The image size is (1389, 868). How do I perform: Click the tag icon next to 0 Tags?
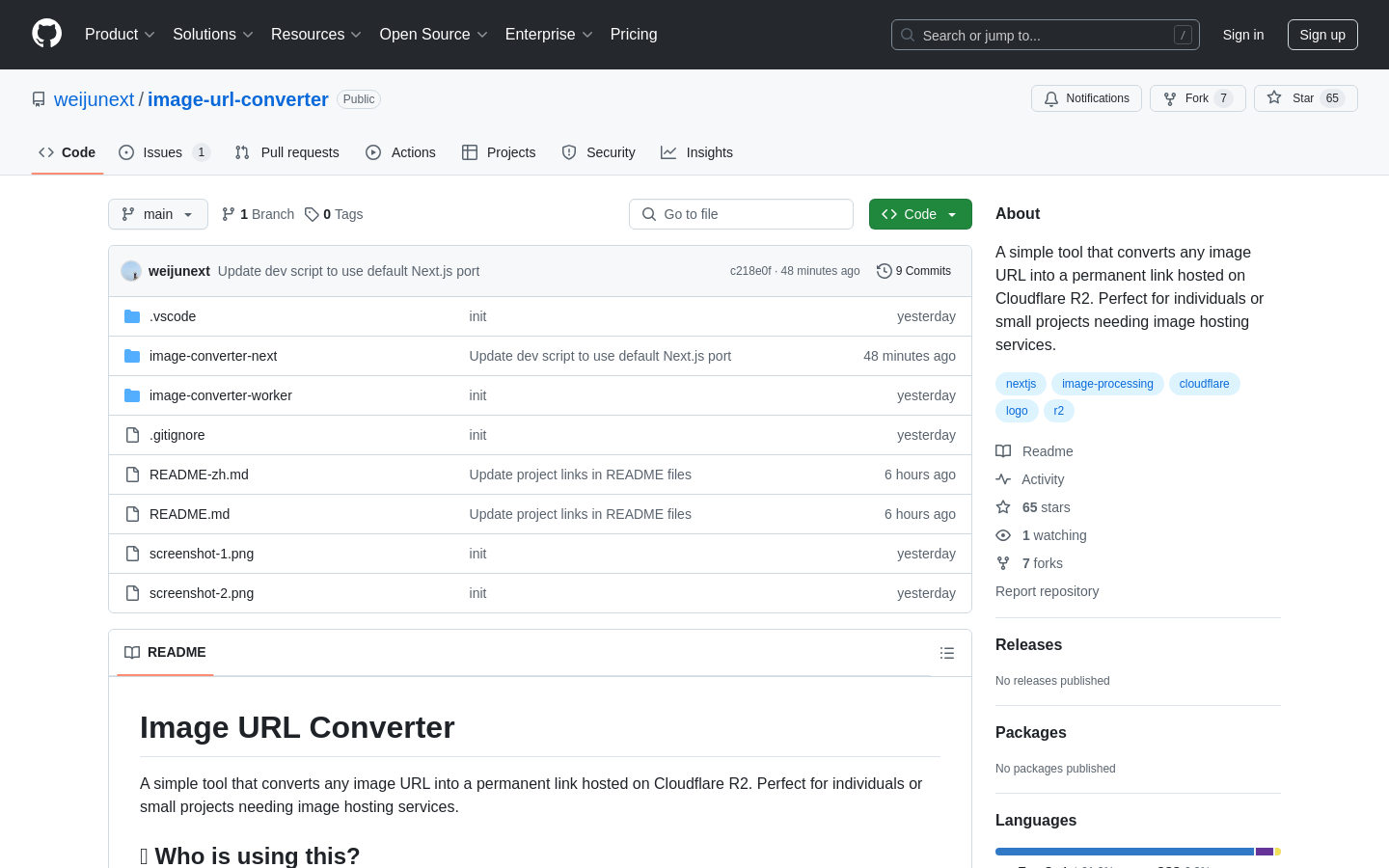point(312,214)
